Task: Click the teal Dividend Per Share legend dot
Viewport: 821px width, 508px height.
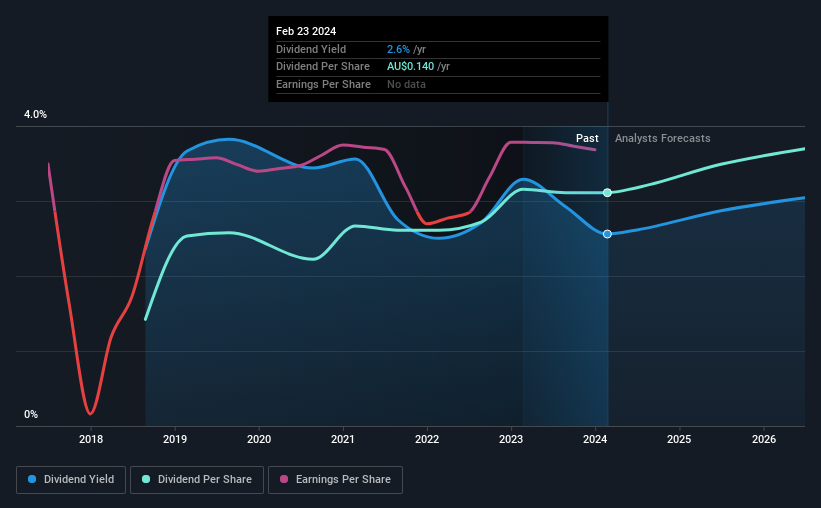Action: pyautogui.click(x=146, y=479)
